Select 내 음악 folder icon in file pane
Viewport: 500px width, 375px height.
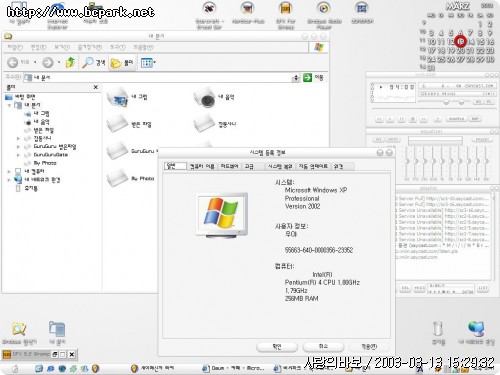point(204,97)
